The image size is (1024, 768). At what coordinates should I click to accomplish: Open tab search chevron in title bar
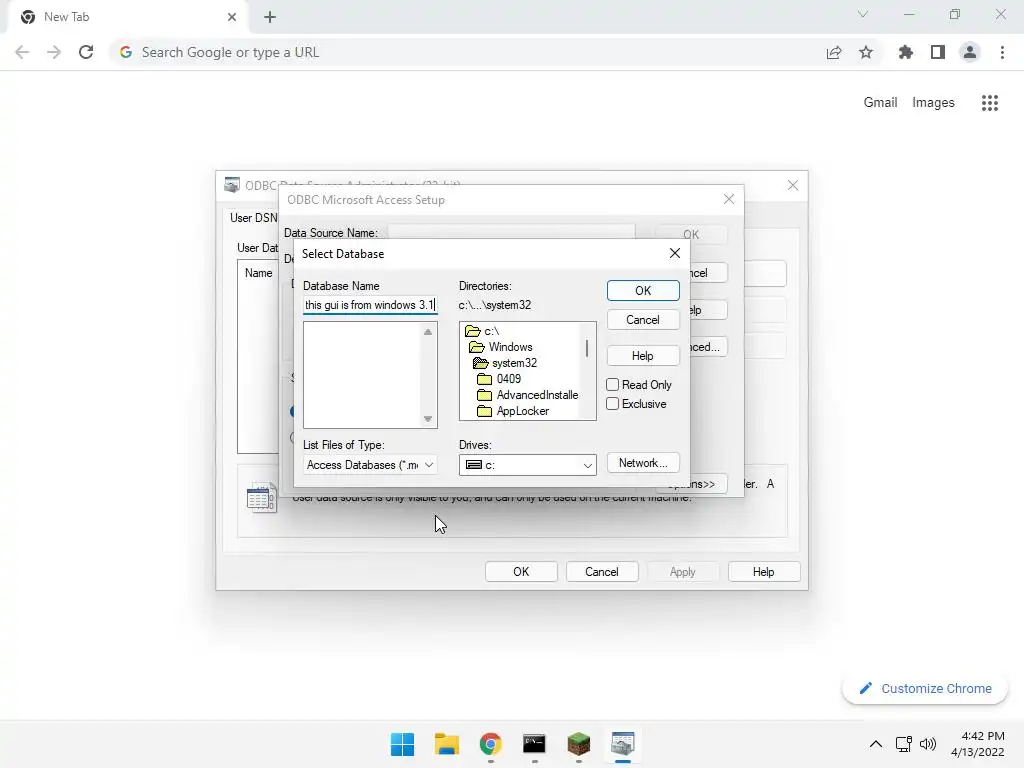tap(863, 14)
